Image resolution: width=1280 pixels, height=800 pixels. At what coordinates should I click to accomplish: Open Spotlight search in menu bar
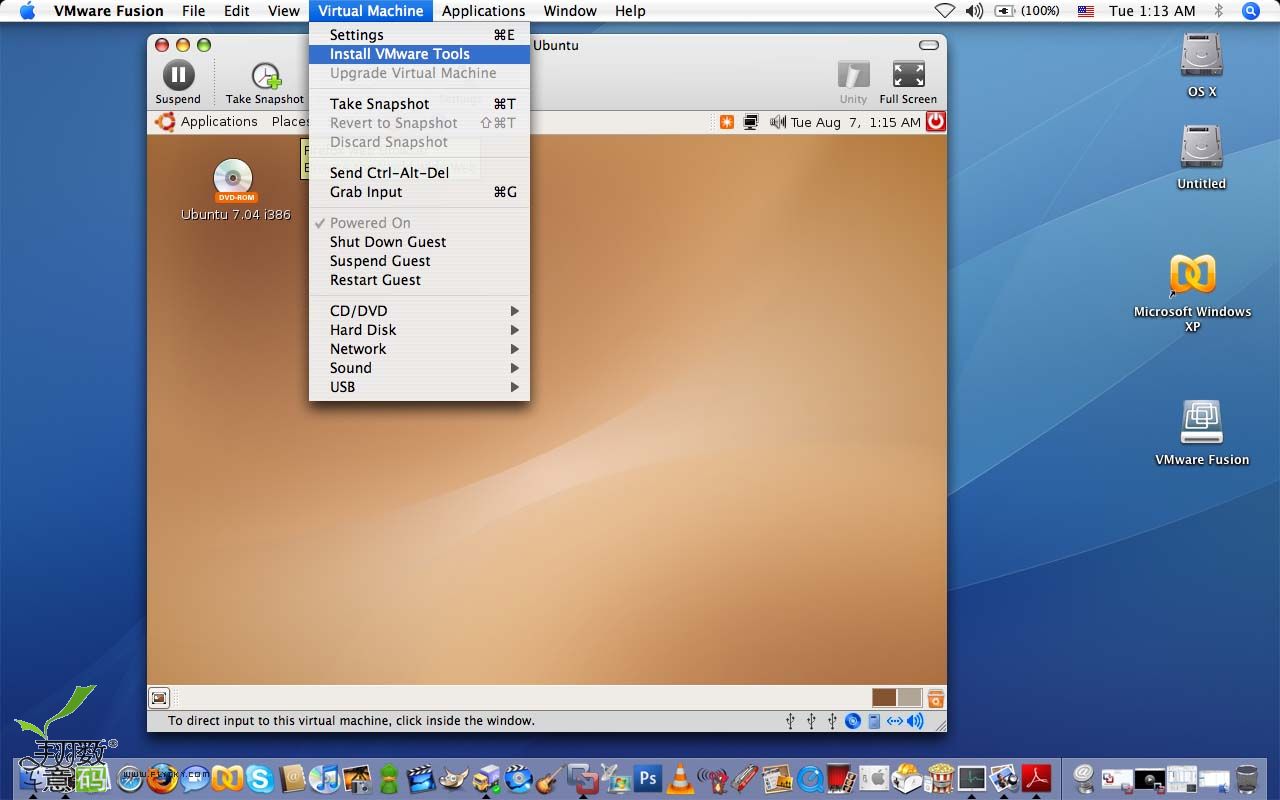tap(1250, 11)
